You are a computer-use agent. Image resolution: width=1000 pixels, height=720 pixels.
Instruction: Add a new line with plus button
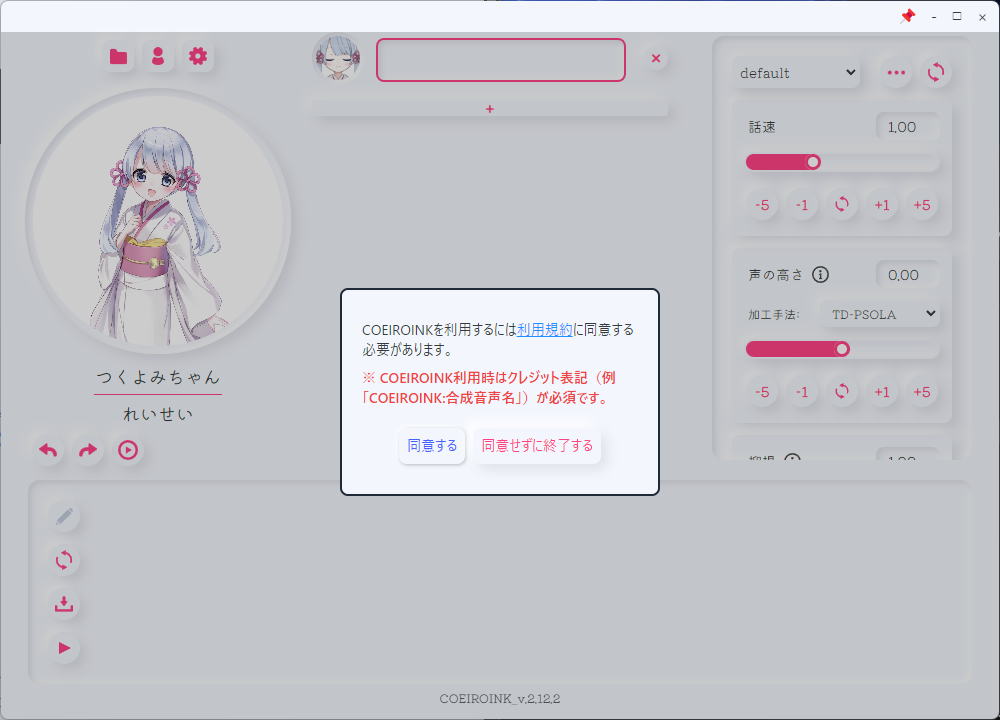490,109
